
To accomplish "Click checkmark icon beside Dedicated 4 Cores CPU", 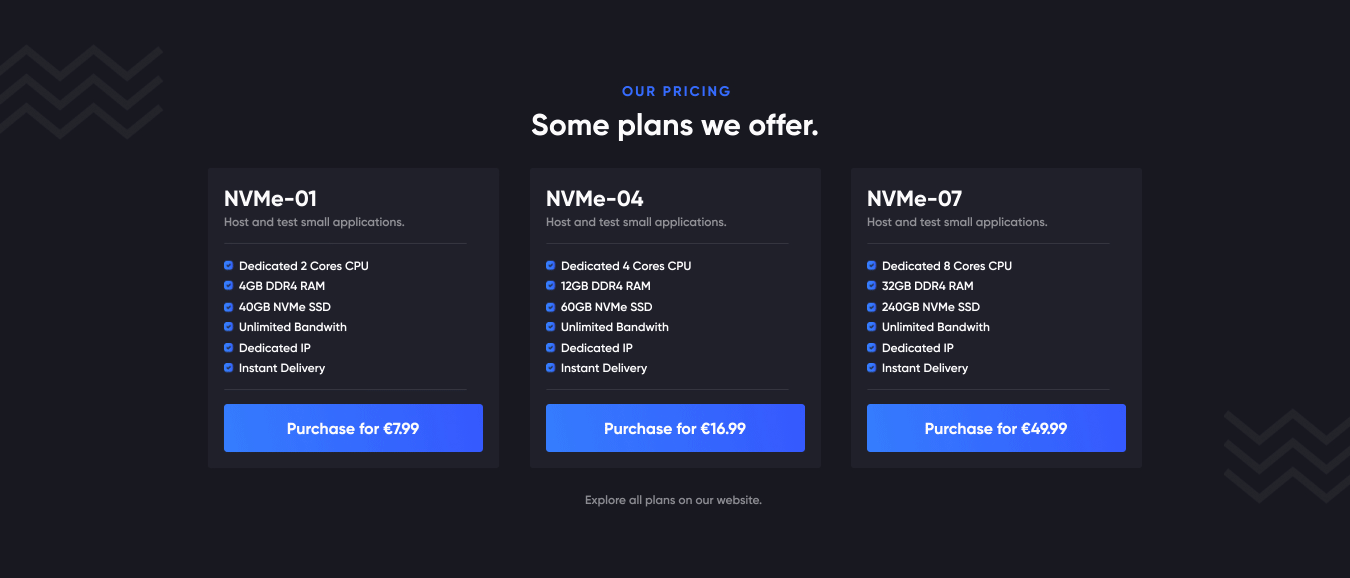I will tap(551, 266).
